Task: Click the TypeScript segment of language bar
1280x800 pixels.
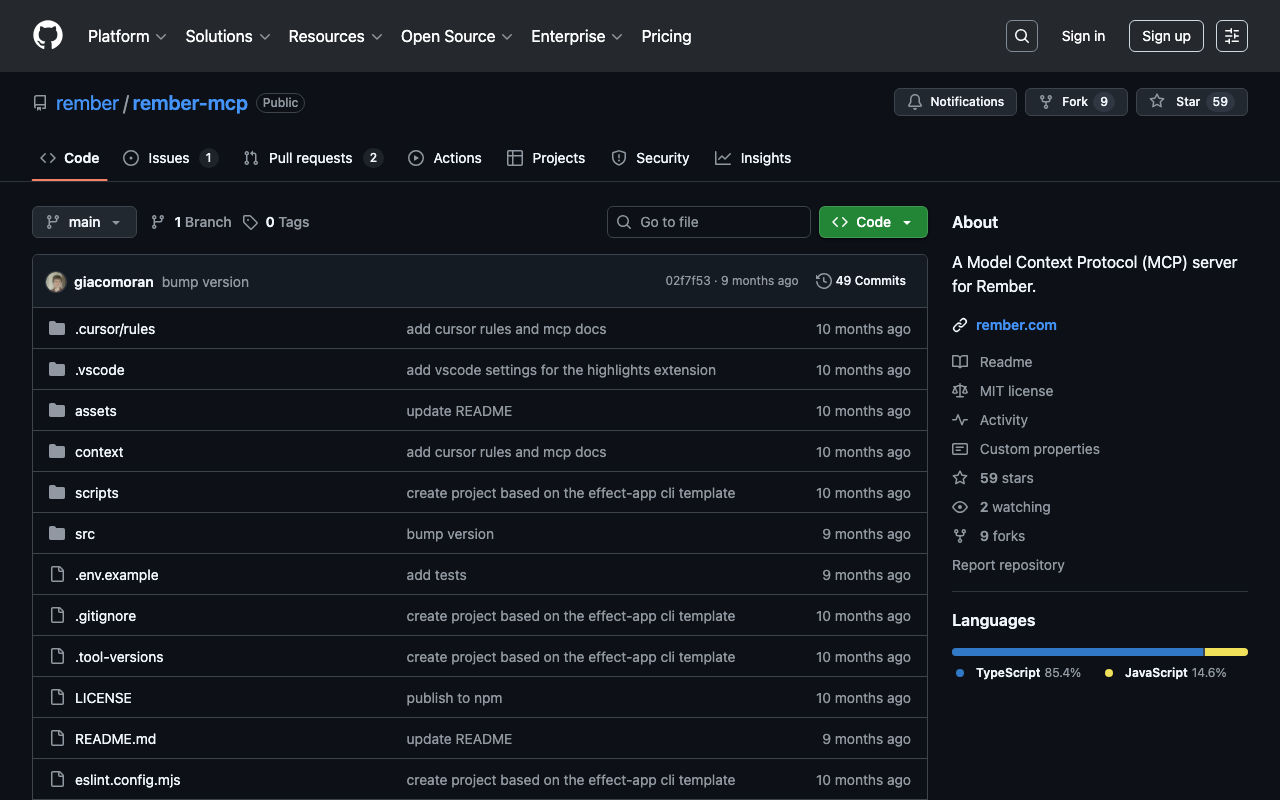Action: point(1077,652)
